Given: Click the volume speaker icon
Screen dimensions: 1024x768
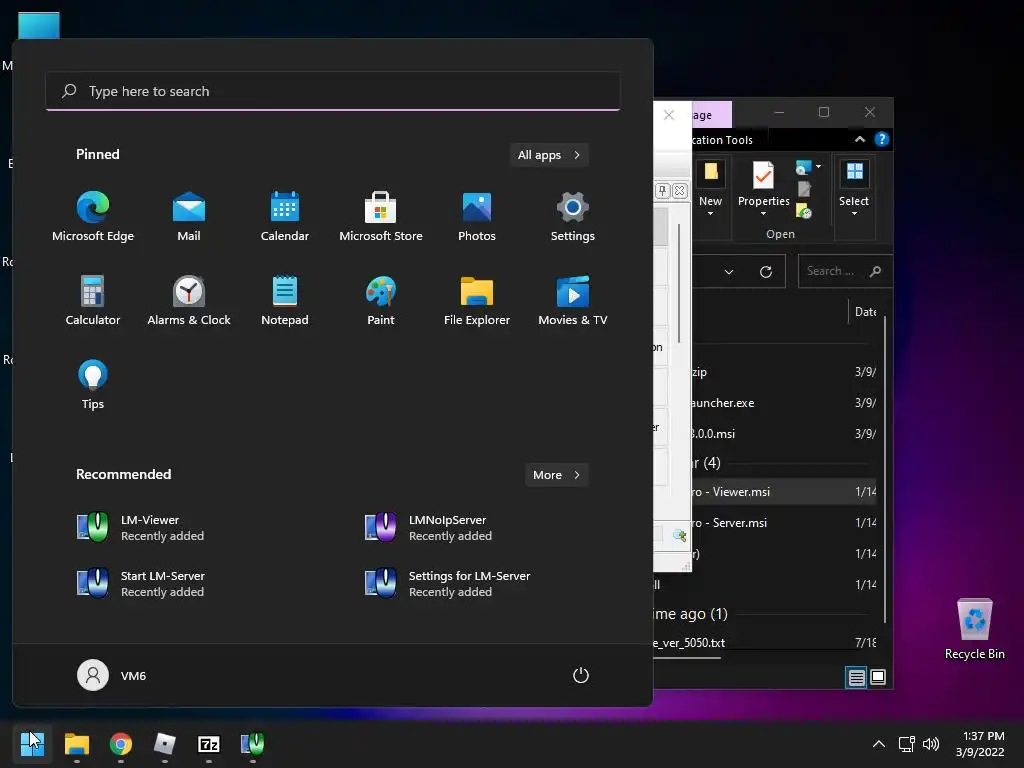Looking at the screenshot, I should (931, 744).
